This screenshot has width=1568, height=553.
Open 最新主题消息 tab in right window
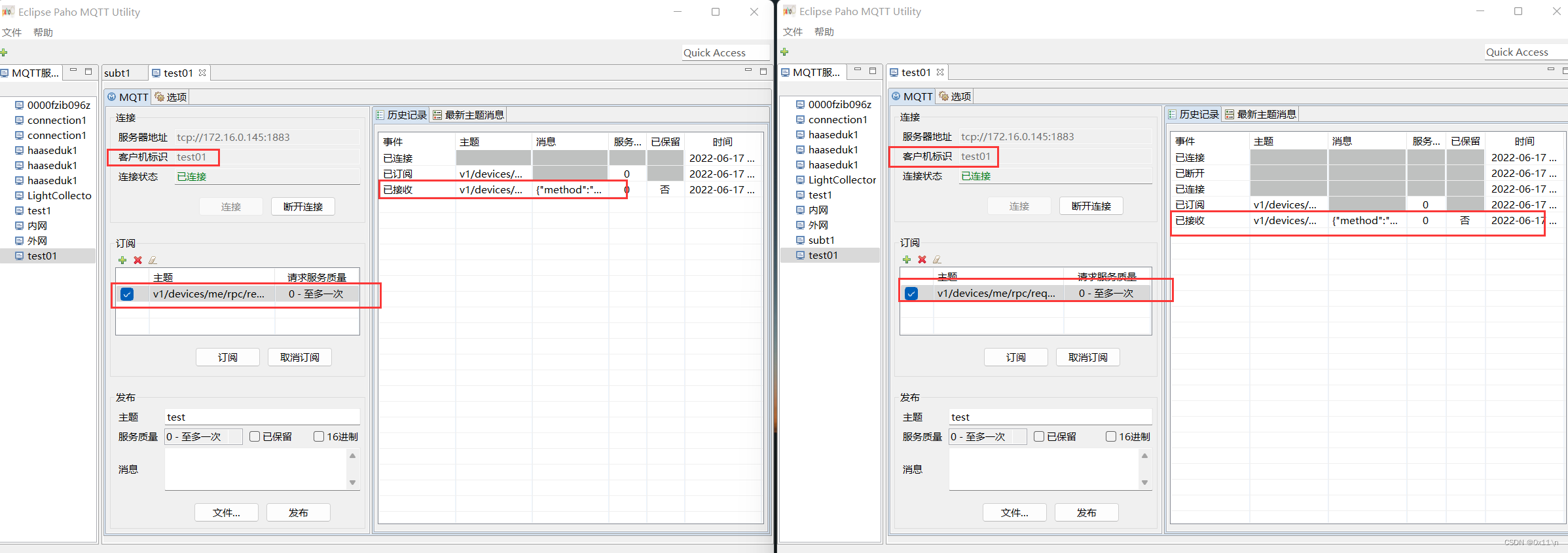pyautogui.click(x=1261, y=114)
